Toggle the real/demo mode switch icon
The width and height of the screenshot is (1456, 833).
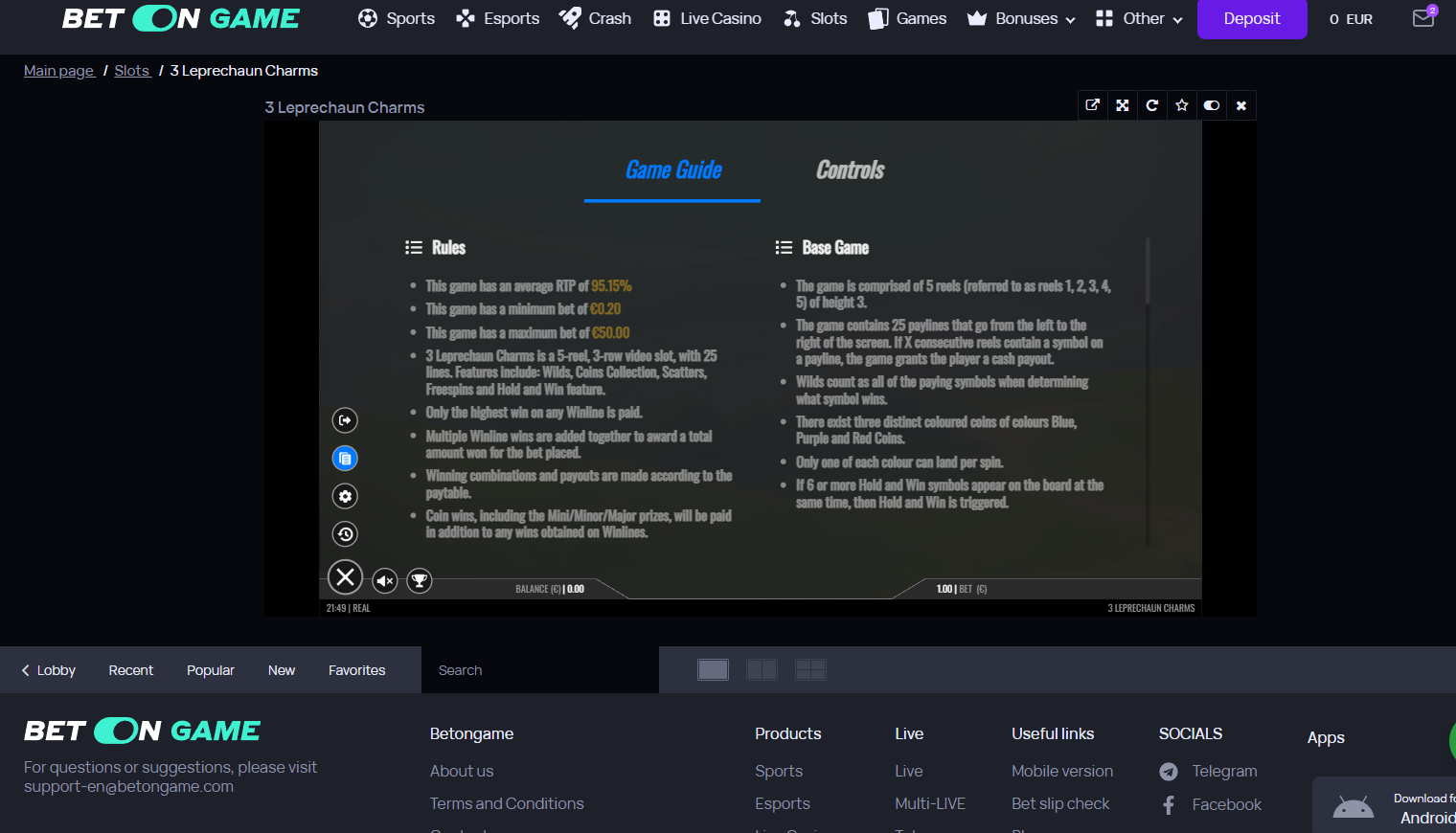pyautogui.click(x=1212, y=105)
